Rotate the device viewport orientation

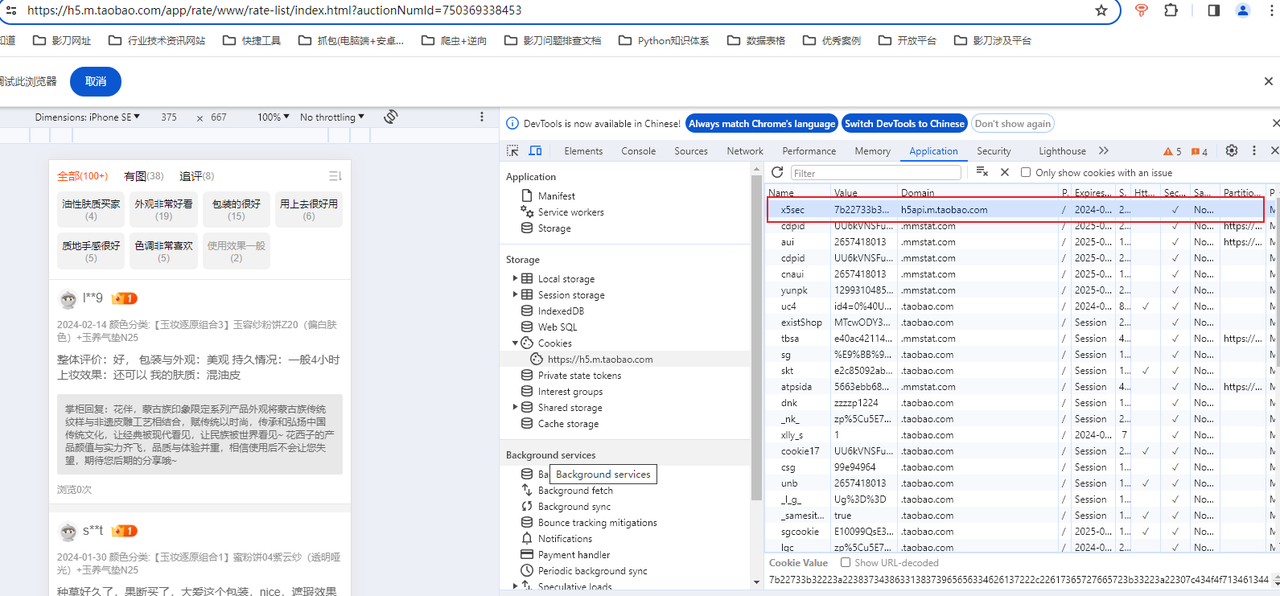pos(391,117)
